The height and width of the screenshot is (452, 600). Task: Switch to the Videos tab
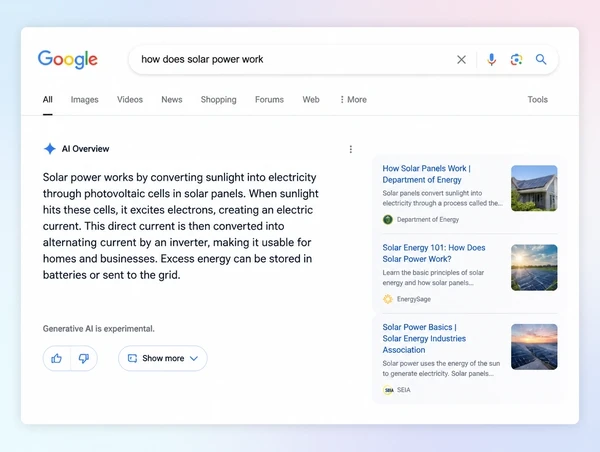coord(130,100)
